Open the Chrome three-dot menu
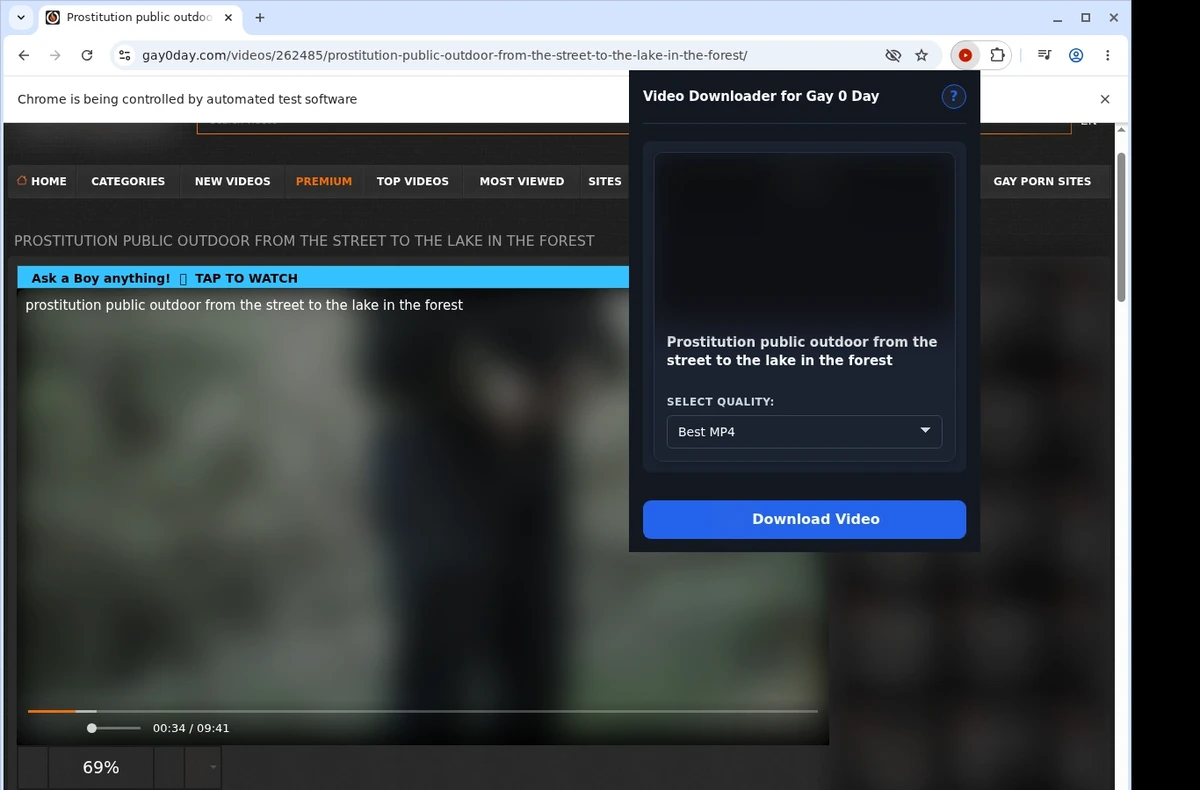This screenshot has width=1200, height=790. pos(1107,56)
